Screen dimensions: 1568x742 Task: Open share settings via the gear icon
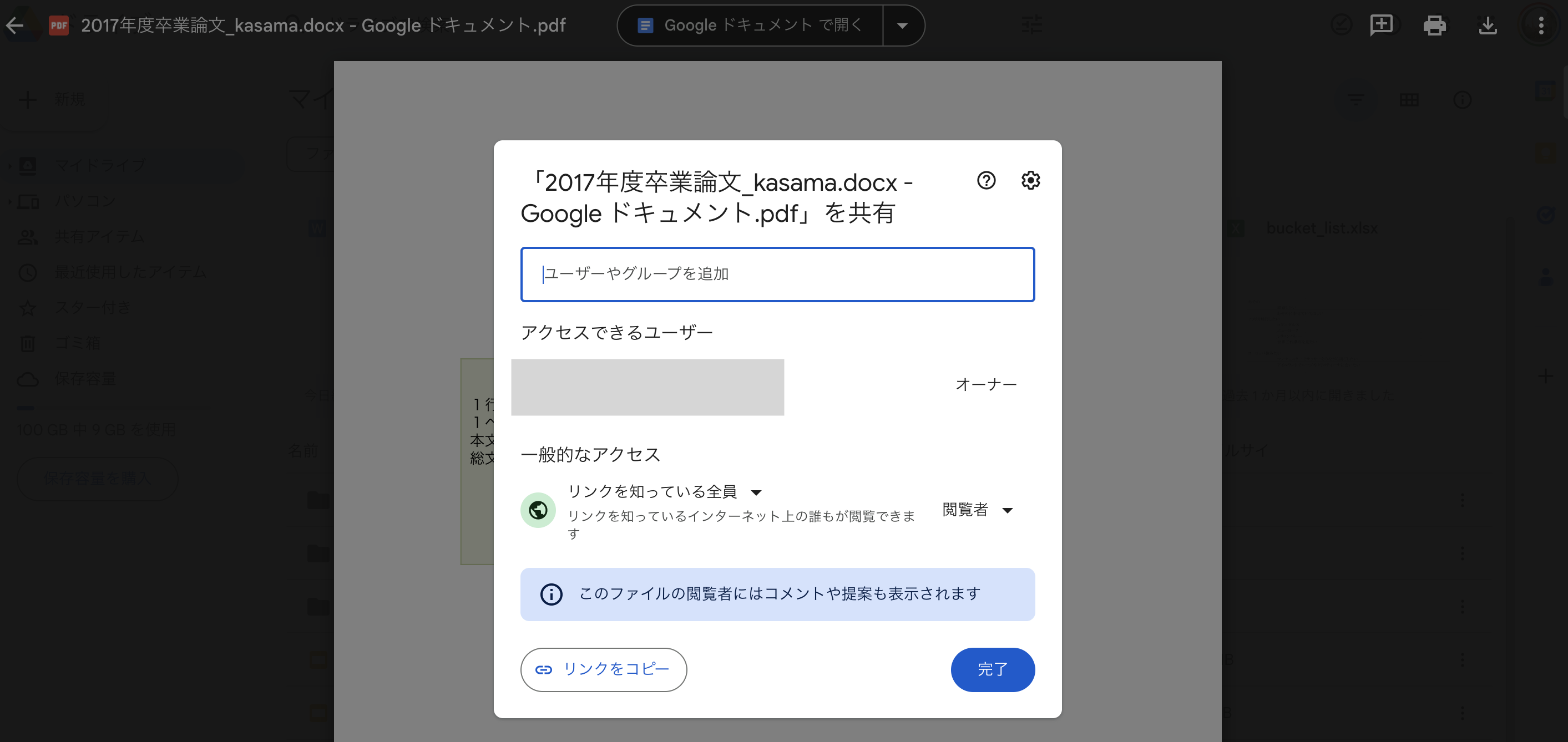point(1030,181)
